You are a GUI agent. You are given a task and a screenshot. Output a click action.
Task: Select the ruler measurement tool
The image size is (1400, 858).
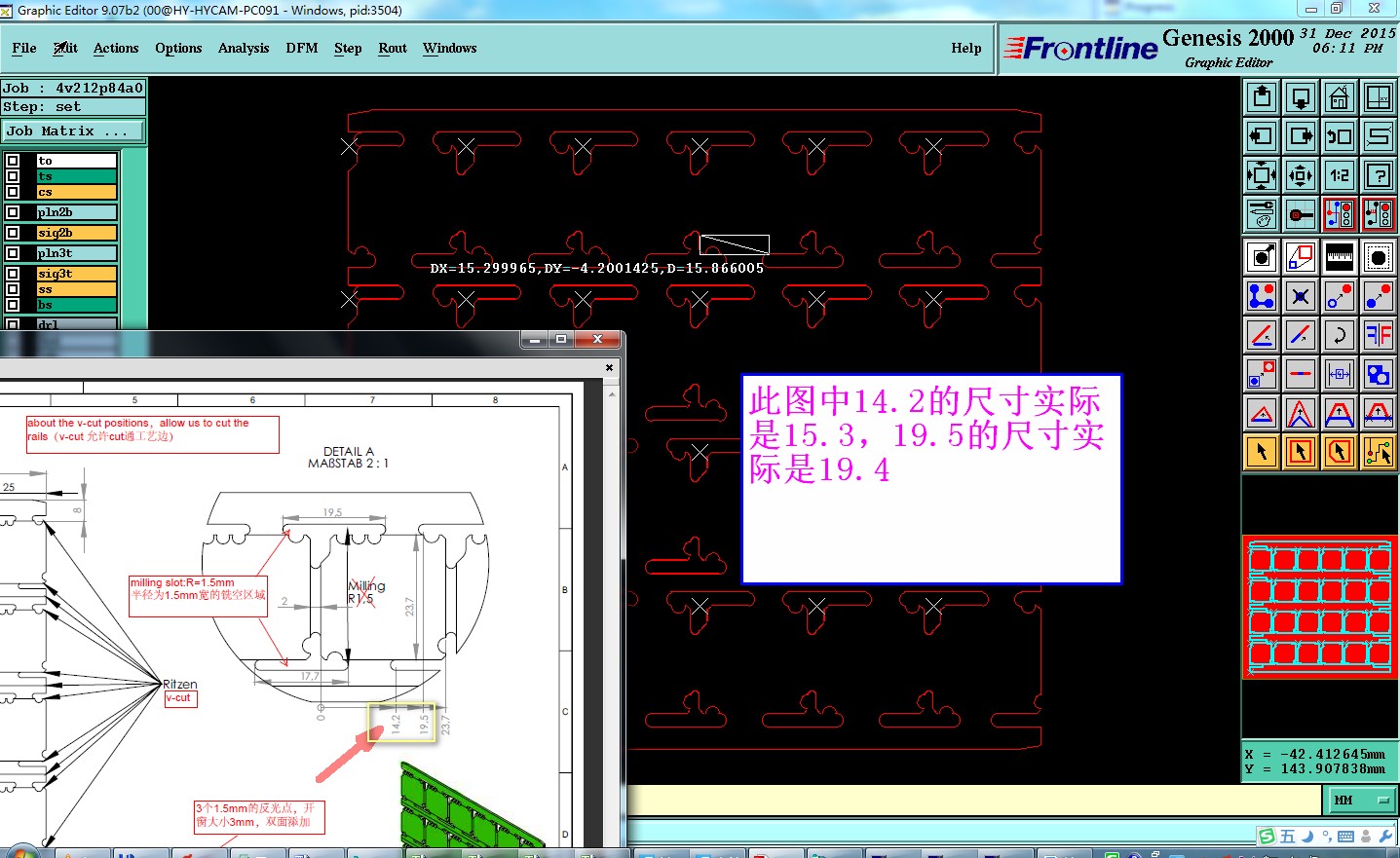coord(1340,257)
